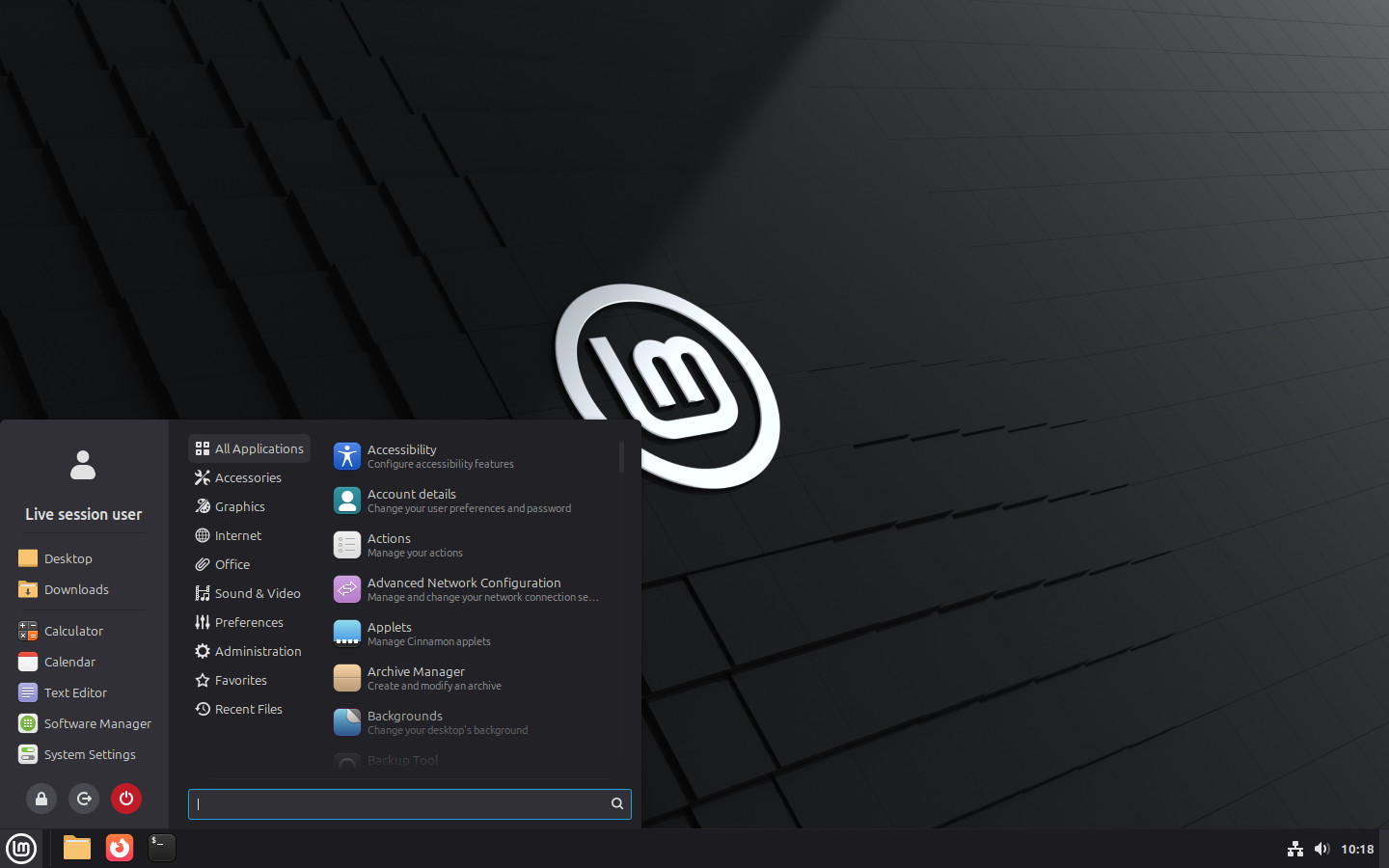This screenshot has width=1389, height=868.
Task: Click the red power/shutdown button
Action: tap(126, 799)
